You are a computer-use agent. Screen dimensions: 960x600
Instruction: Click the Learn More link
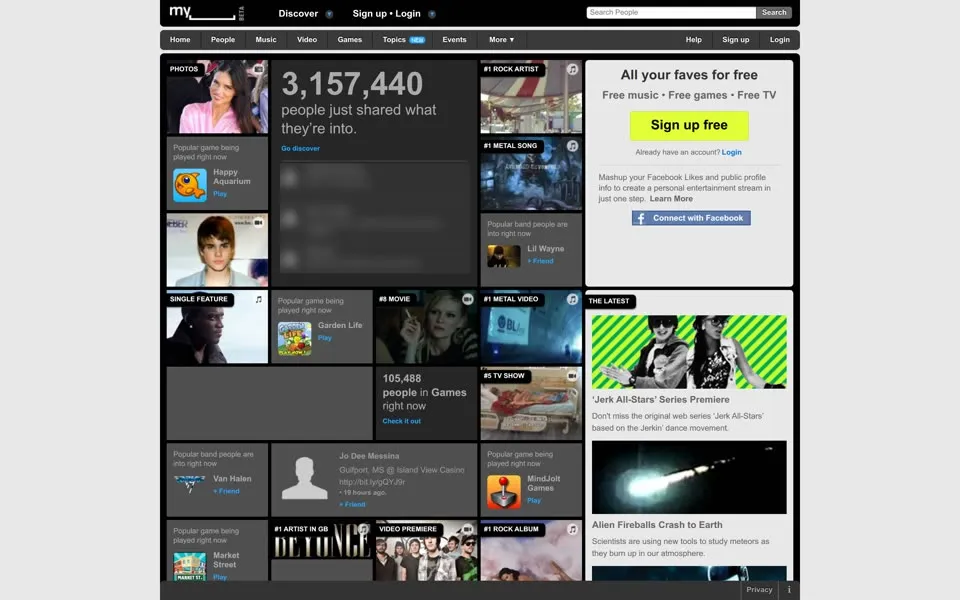671,199
